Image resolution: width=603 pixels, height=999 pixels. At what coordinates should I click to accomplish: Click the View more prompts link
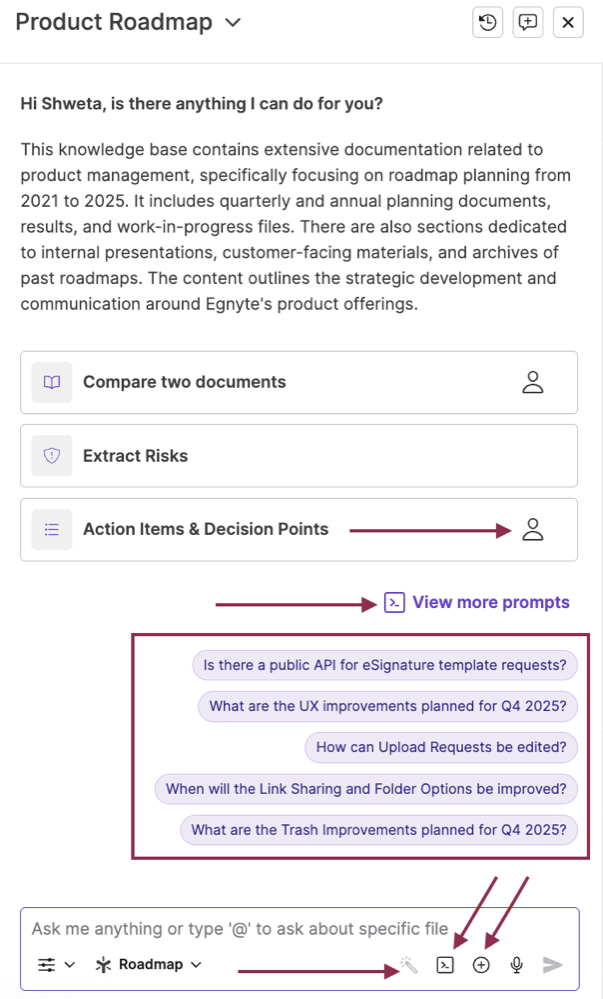[490, 602]
